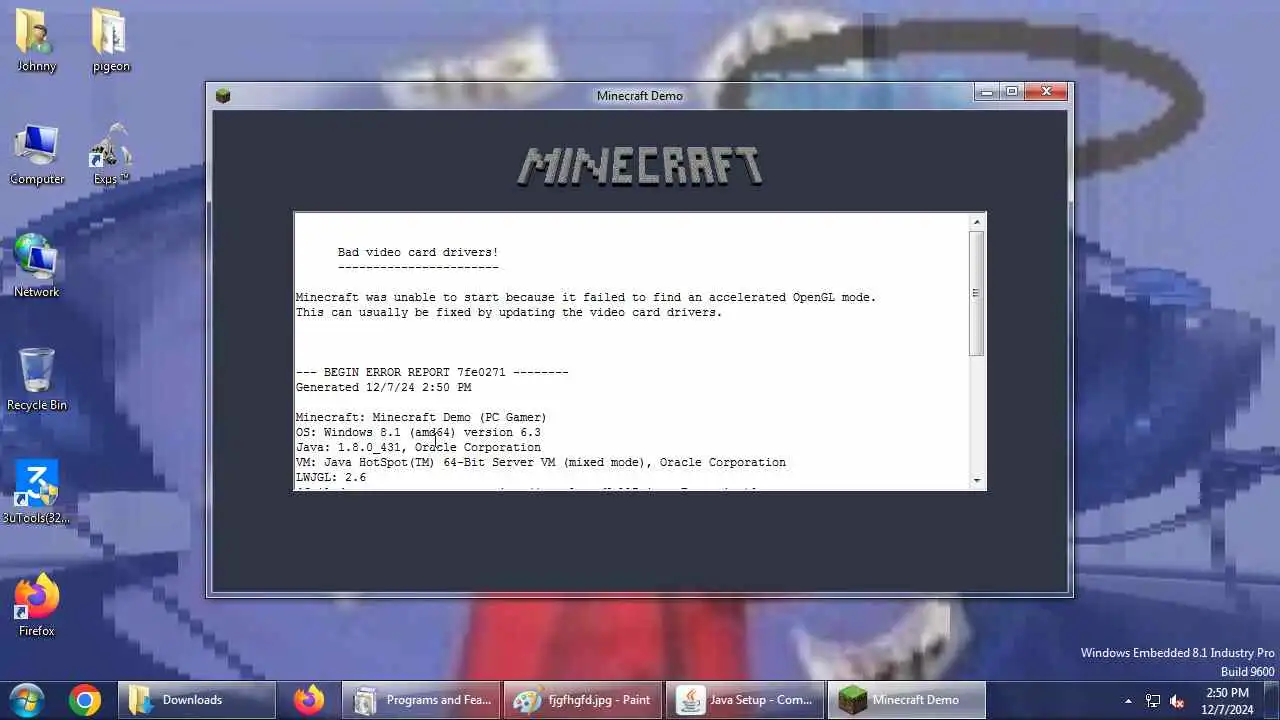
Task: Switch to Programs and Features taskbar window
Action: 420,700
